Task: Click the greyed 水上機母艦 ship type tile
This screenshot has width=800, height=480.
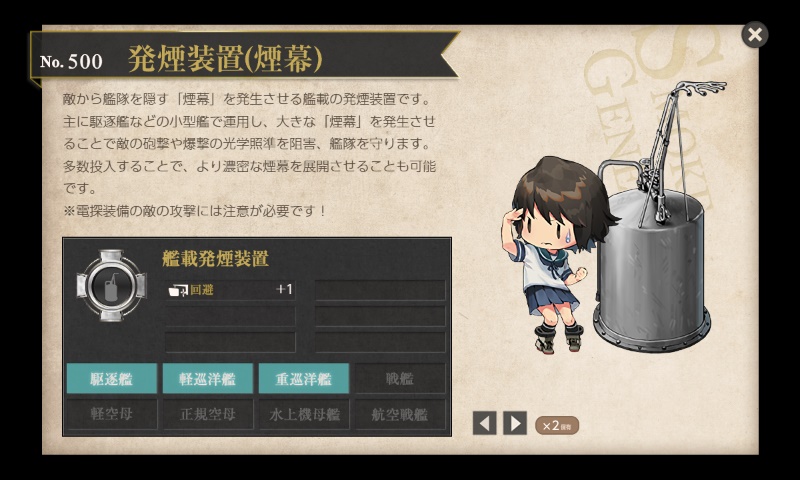Action: click(x=304, y=414)
